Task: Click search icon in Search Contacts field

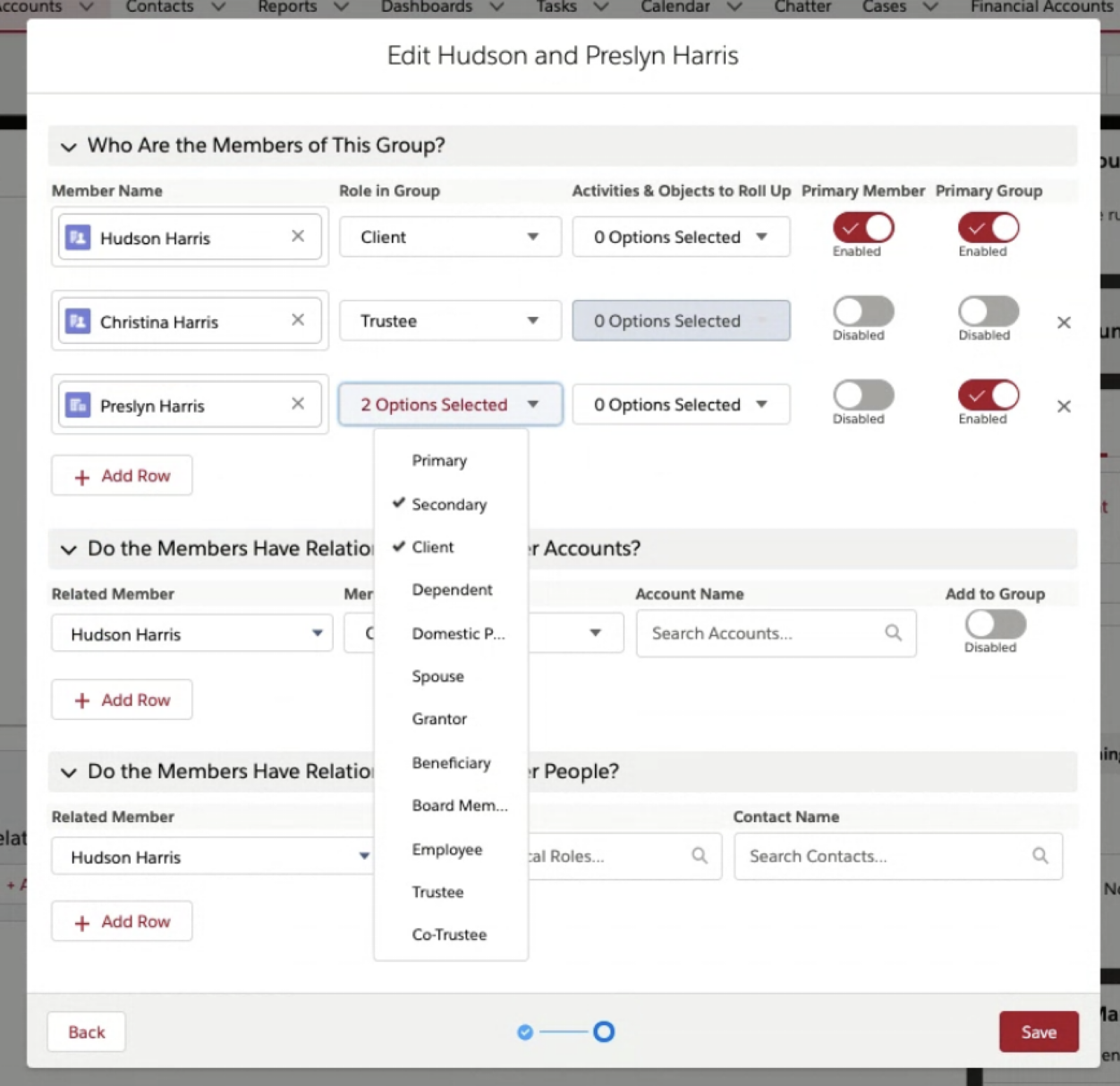Action: click(x=1040, y=856)
